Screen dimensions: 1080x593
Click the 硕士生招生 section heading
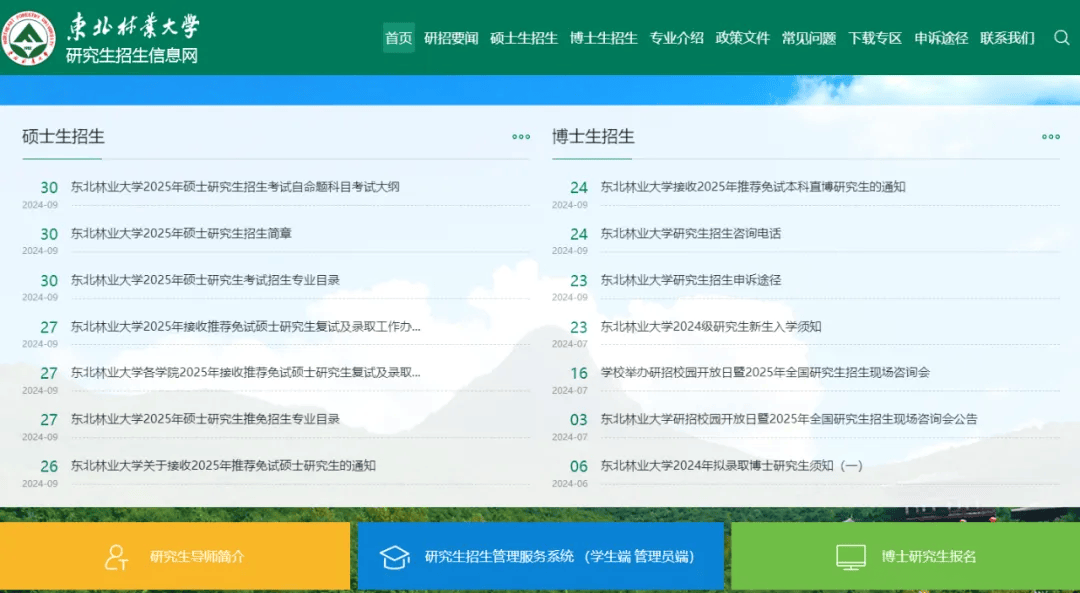click(x=63, y=136)
